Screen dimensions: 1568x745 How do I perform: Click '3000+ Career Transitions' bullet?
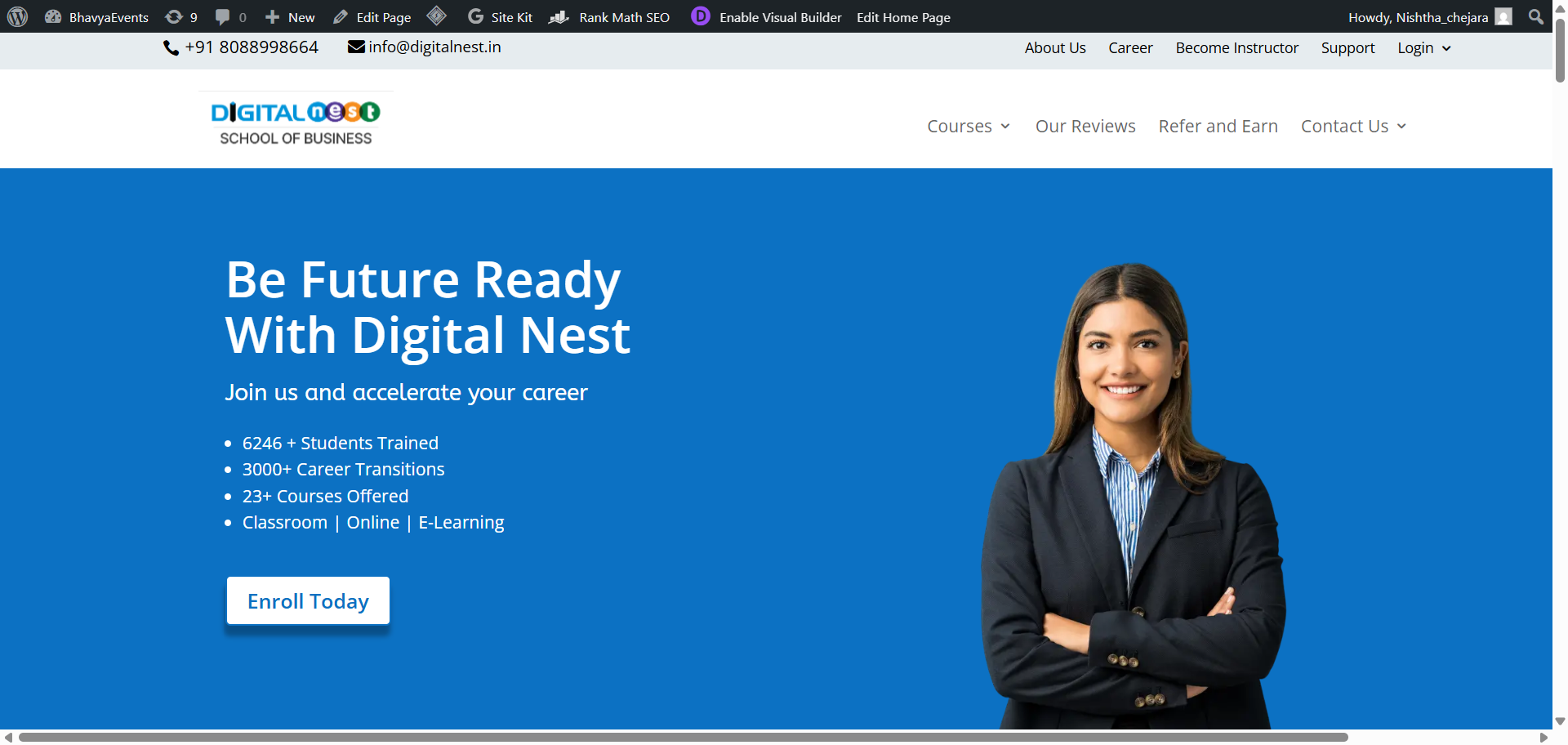(x=344, y=470)
